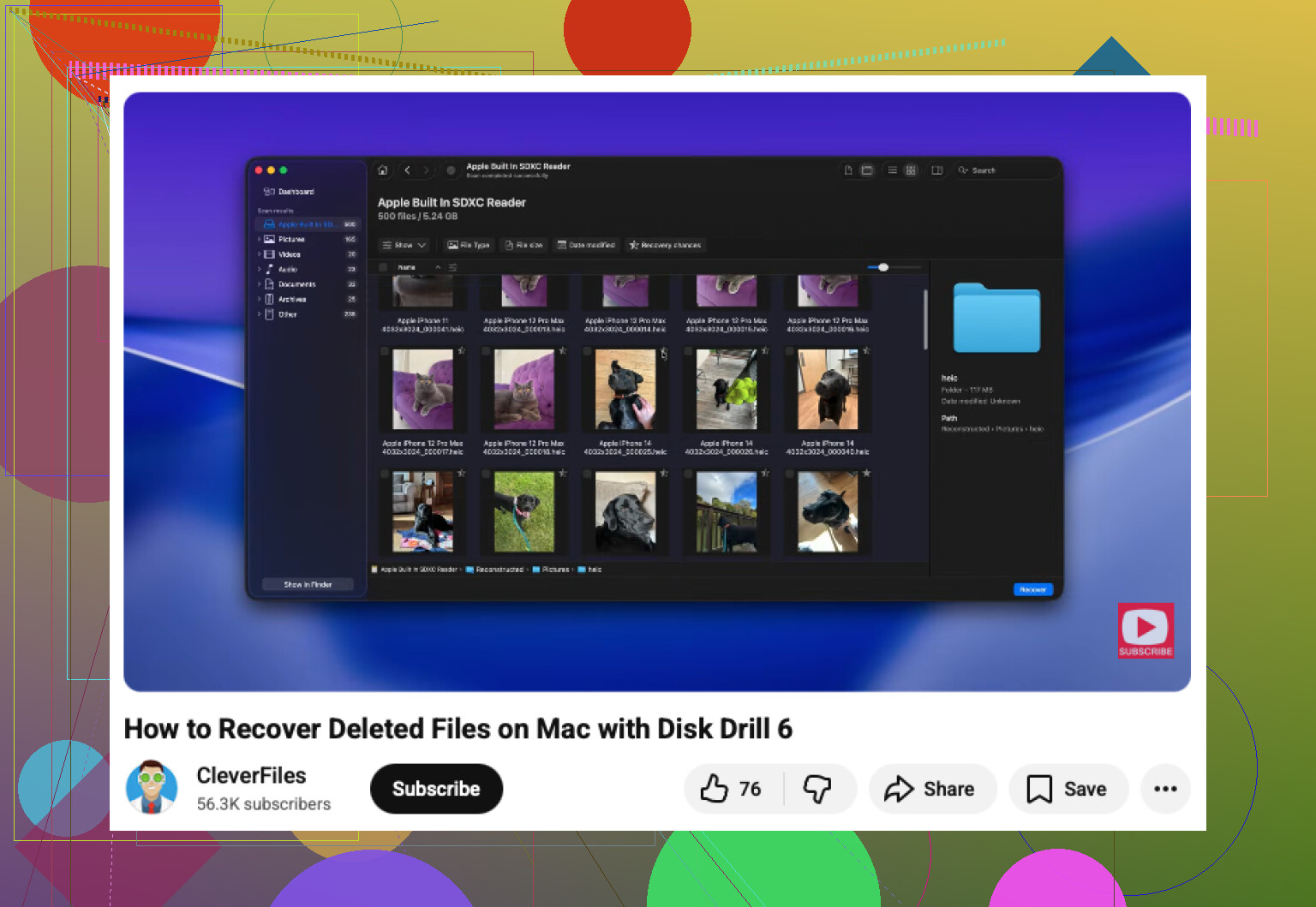
Task: Click the Search field in Disk Drill
Action: click(x=1006, y=170)
